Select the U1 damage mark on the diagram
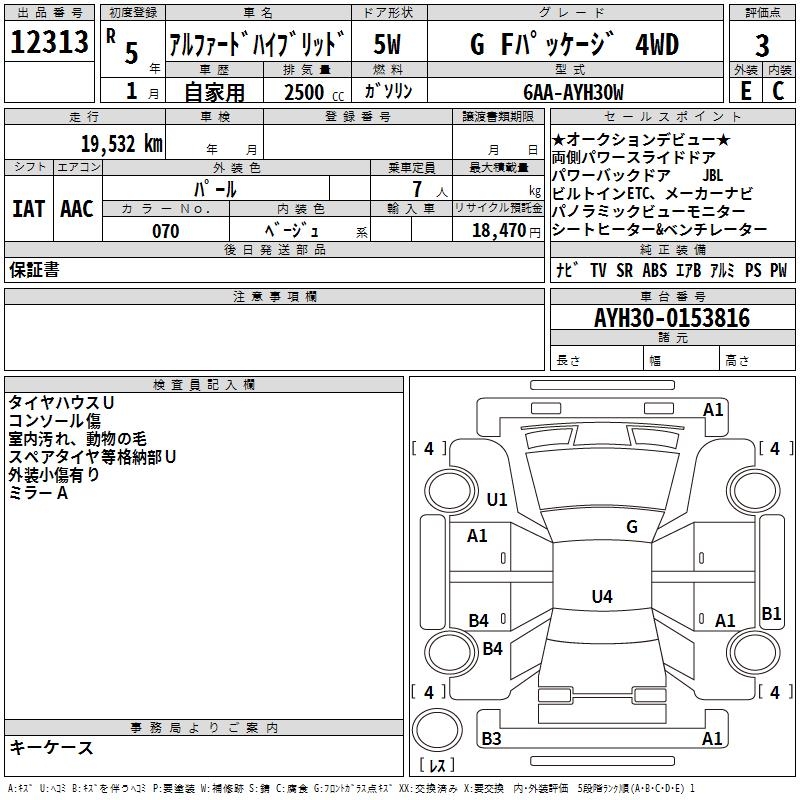 click(497, 500)
